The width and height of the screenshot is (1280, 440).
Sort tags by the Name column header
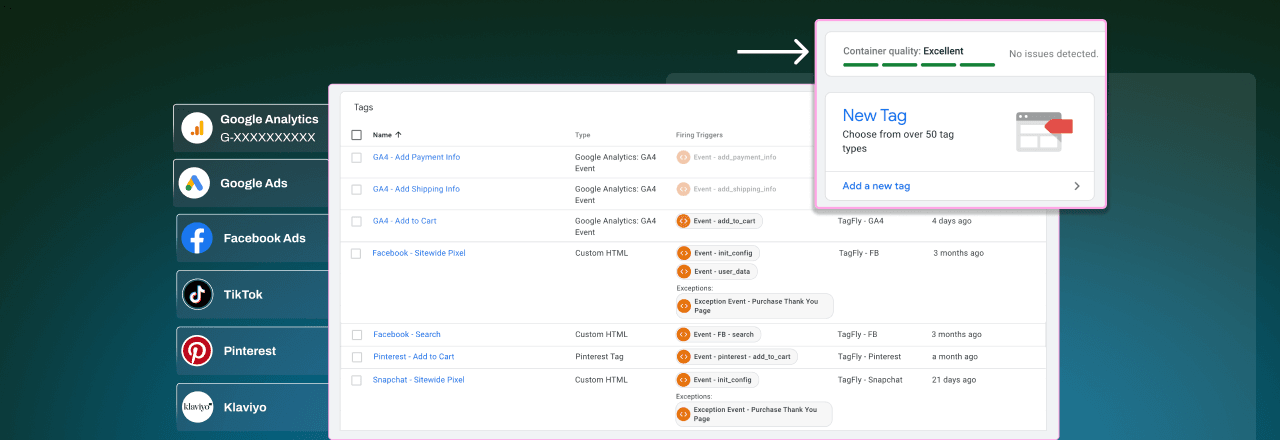pos(387,134)
